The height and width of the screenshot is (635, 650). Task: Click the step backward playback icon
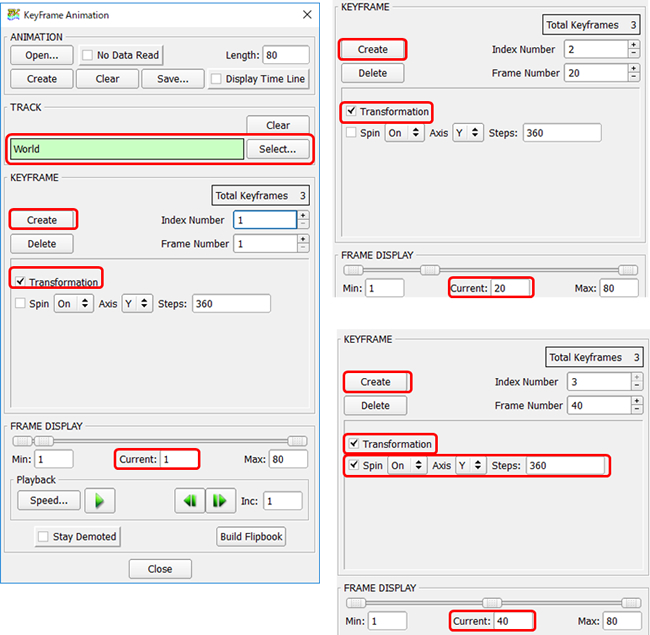coord(189,501)
